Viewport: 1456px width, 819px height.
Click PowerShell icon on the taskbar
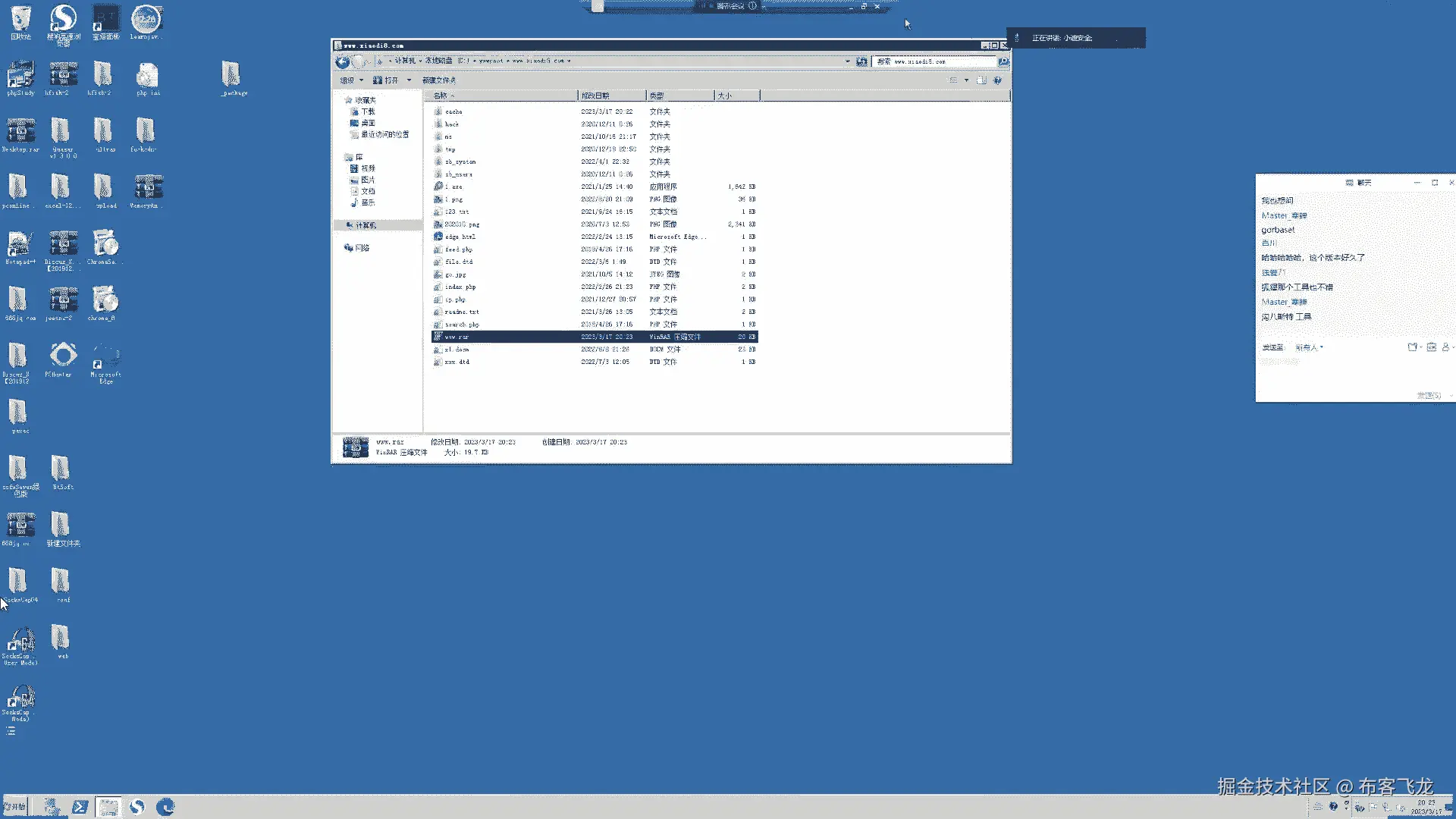[80, 807]
